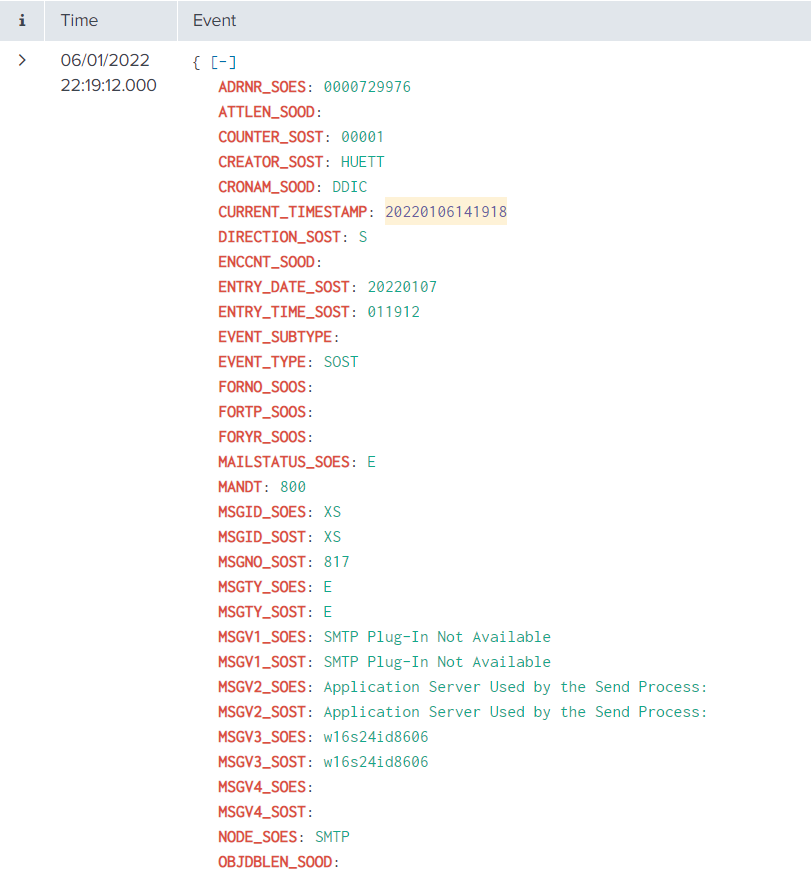
Task: Click the timestamp 06/01/2022 22:19:12.000
Action: point(106,72)
